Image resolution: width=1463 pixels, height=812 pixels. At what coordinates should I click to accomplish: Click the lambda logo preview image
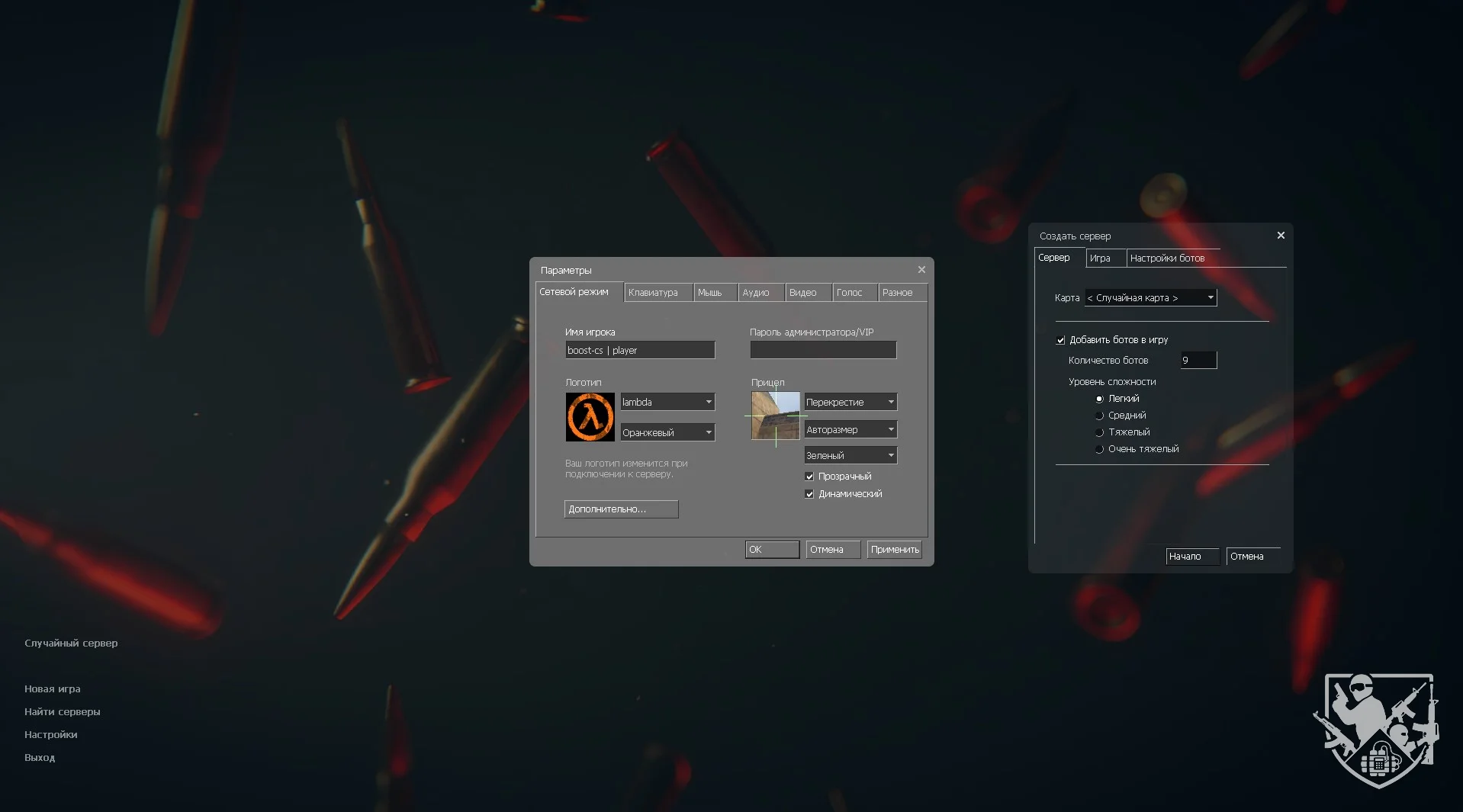[590, 417]
